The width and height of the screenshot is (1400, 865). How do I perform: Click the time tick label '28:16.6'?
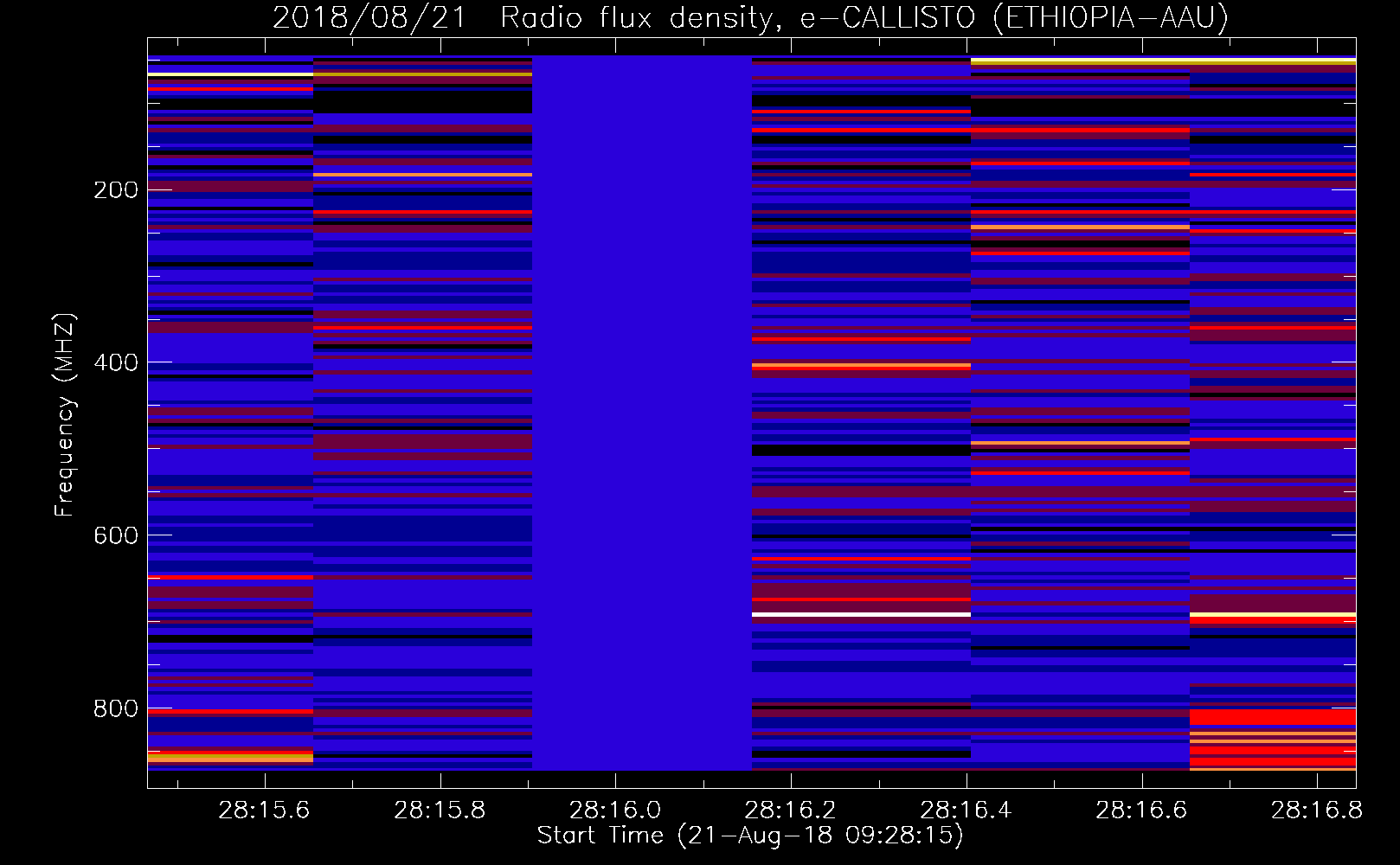1141,810
